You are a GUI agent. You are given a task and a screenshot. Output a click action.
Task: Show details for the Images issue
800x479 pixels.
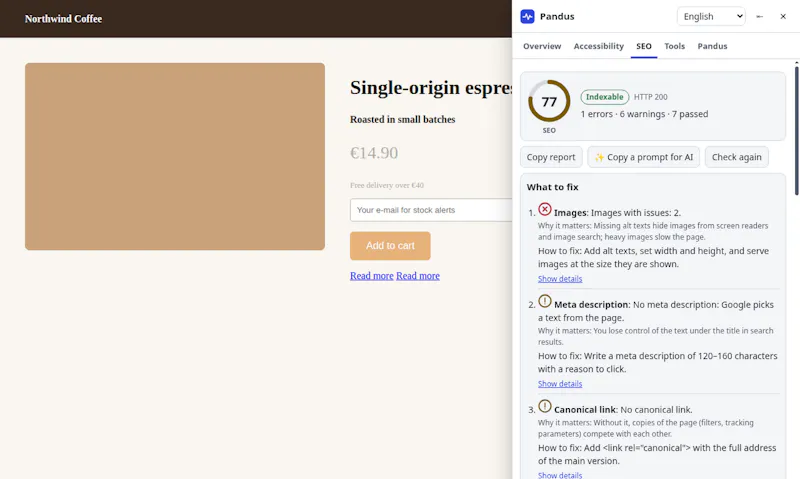pos(560,279)
